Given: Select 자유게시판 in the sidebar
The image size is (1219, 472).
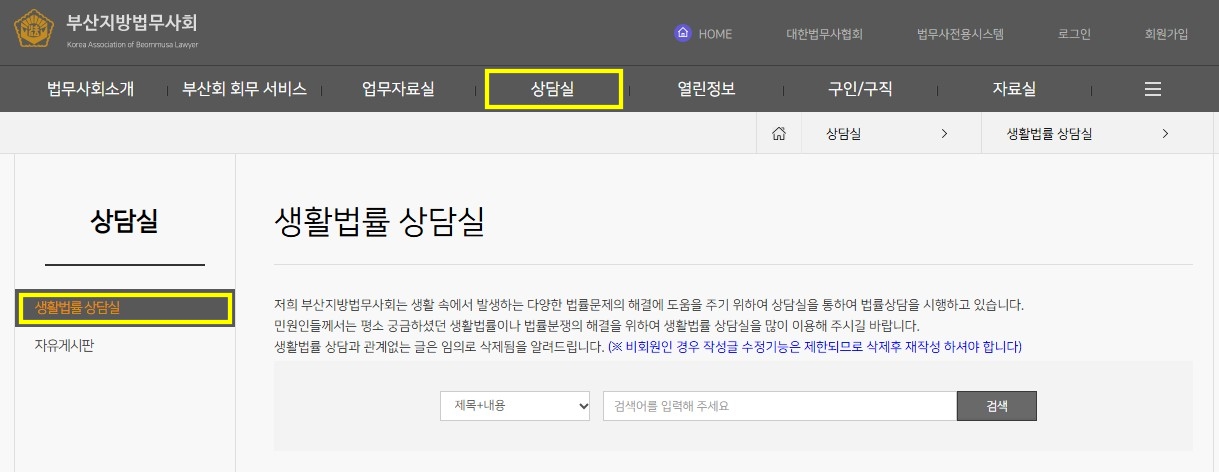Looking at the screenshot, I should [x=64, y=346].
